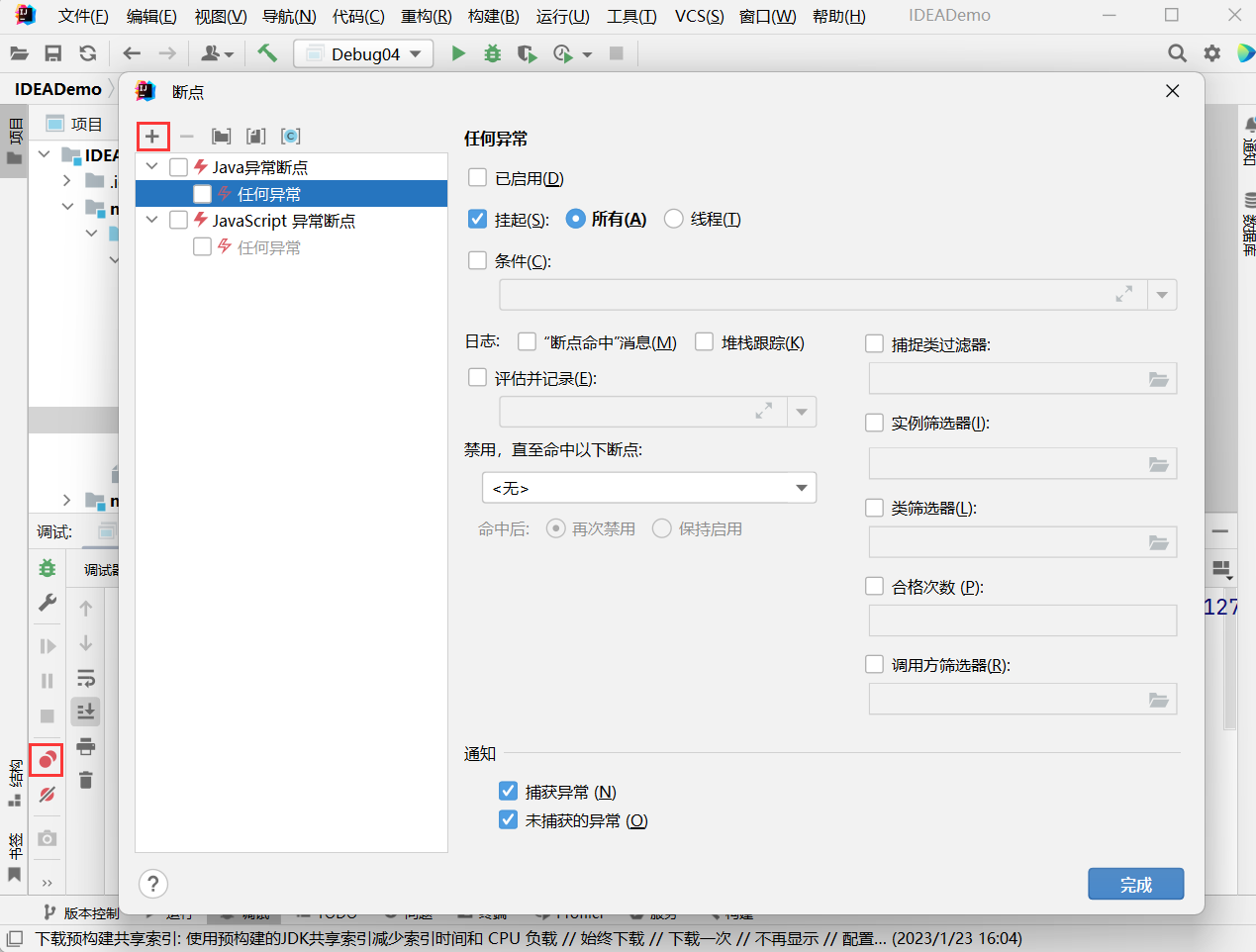Run Debug04 with green play icon

coord(458,53)
